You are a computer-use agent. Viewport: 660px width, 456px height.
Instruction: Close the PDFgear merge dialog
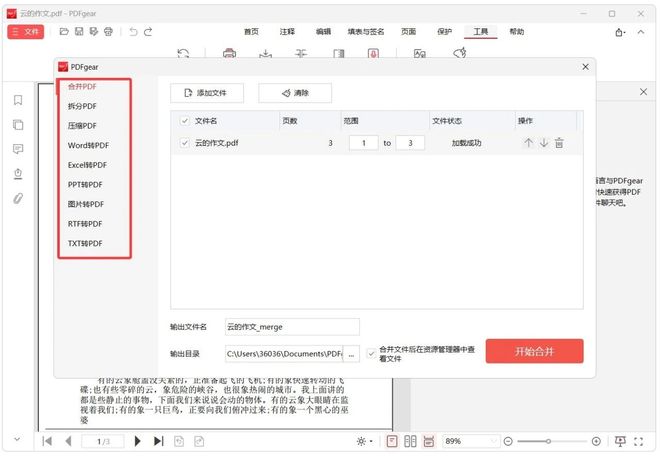(x=585, y=67)
